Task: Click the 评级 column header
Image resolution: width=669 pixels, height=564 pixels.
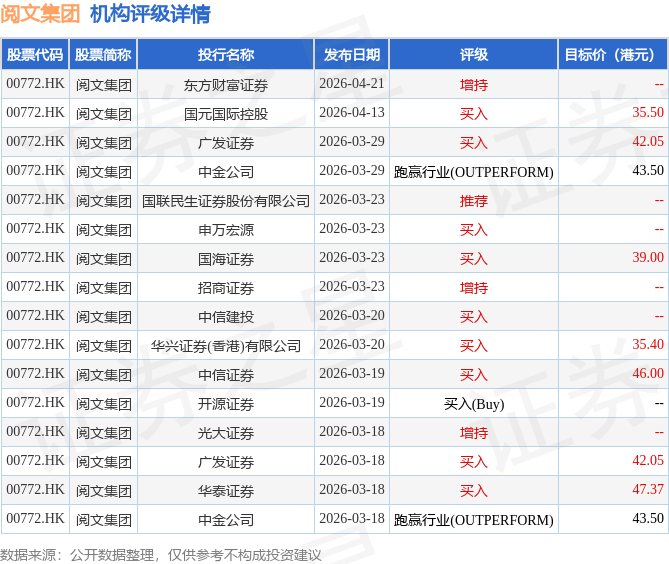Action: [474, 55]
